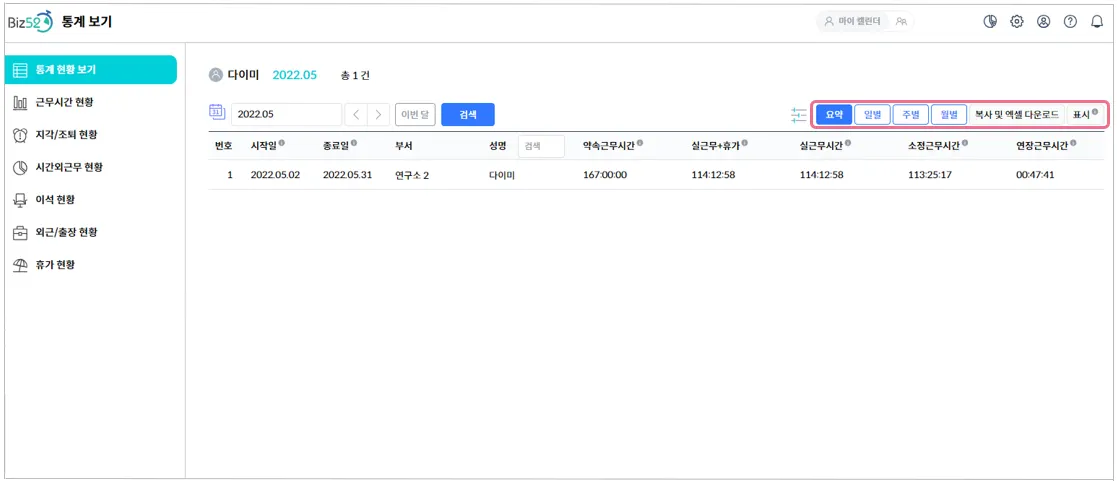Click the 167:00:00 cell
Viewport: 1117px width, 483px height.
(605, 175)
